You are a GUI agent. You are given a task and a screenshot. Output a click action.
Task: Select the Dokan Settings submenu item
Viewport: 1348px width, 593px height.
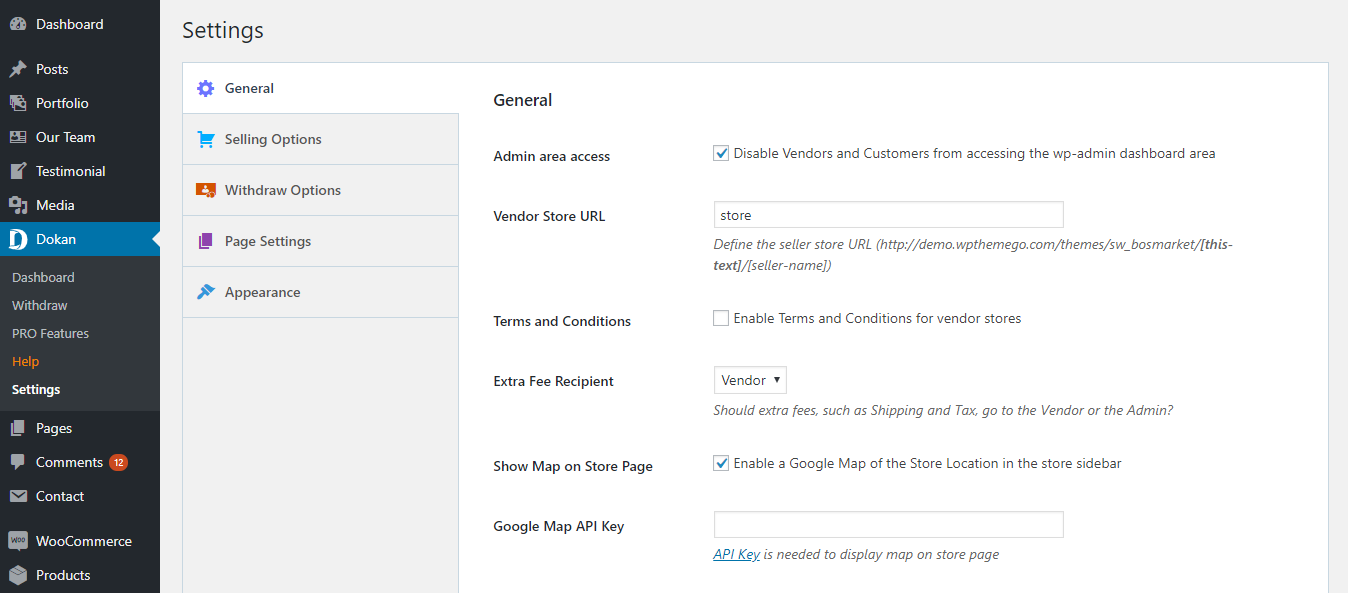36,389
